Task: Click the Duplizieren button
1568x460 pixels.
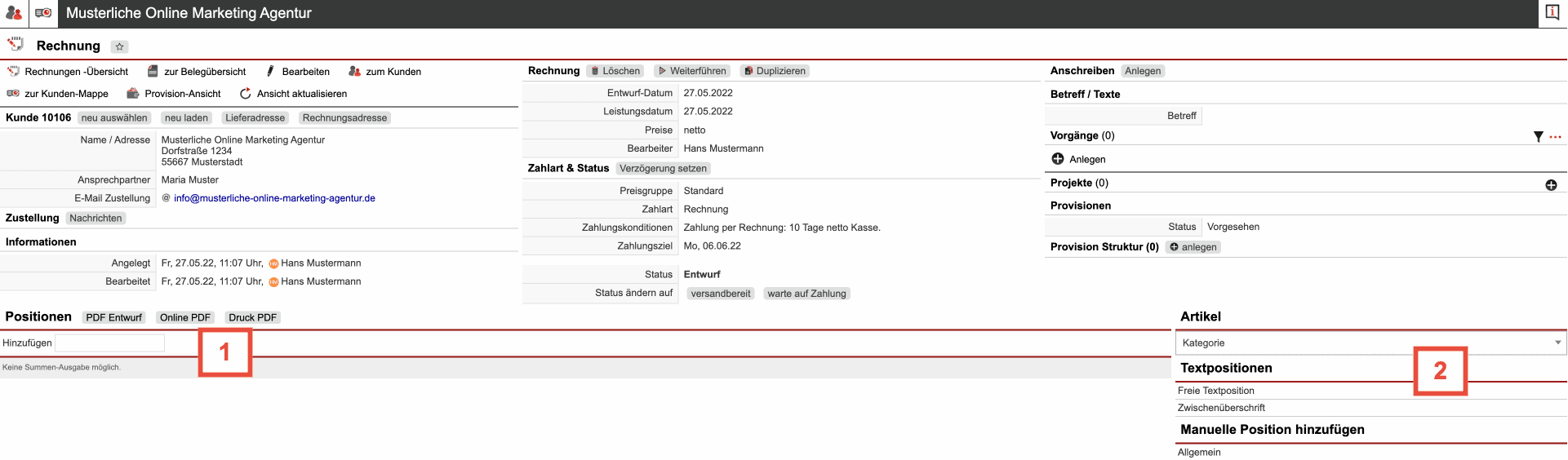Action: 774,71
